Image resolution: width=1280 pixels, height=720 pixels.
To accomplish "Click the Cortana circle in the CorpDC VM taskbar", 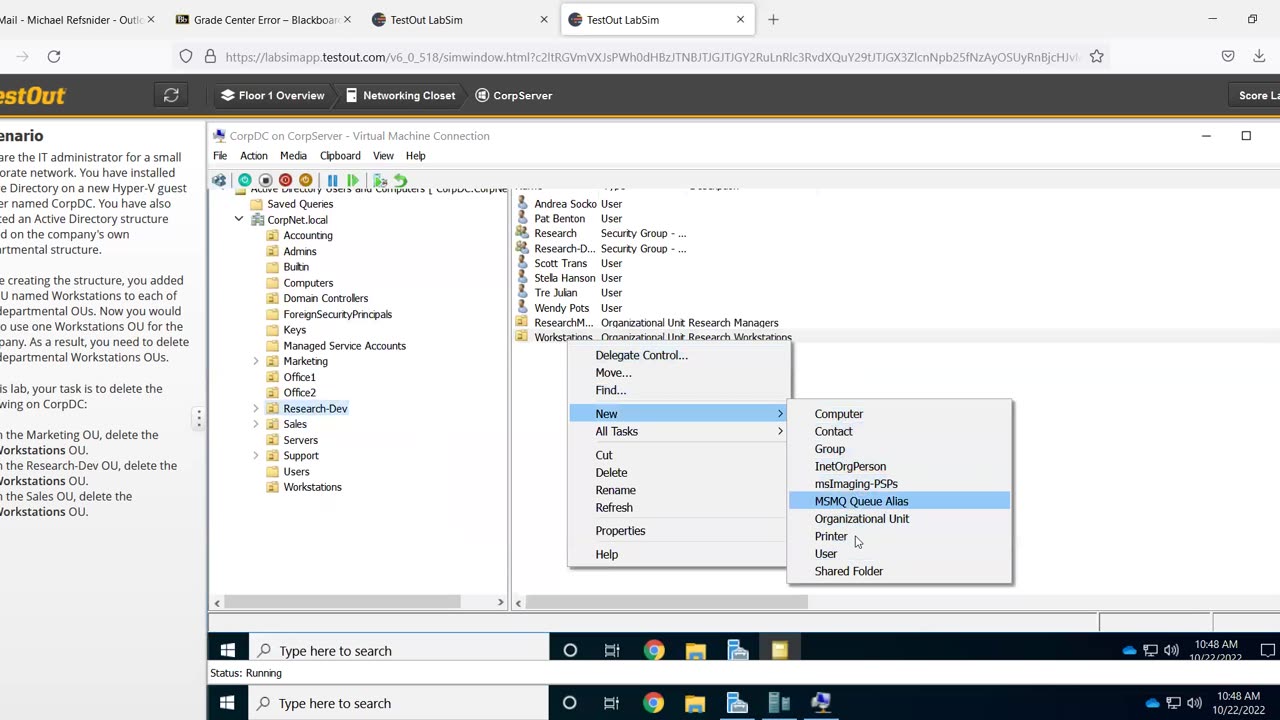I will pos(570,650).
